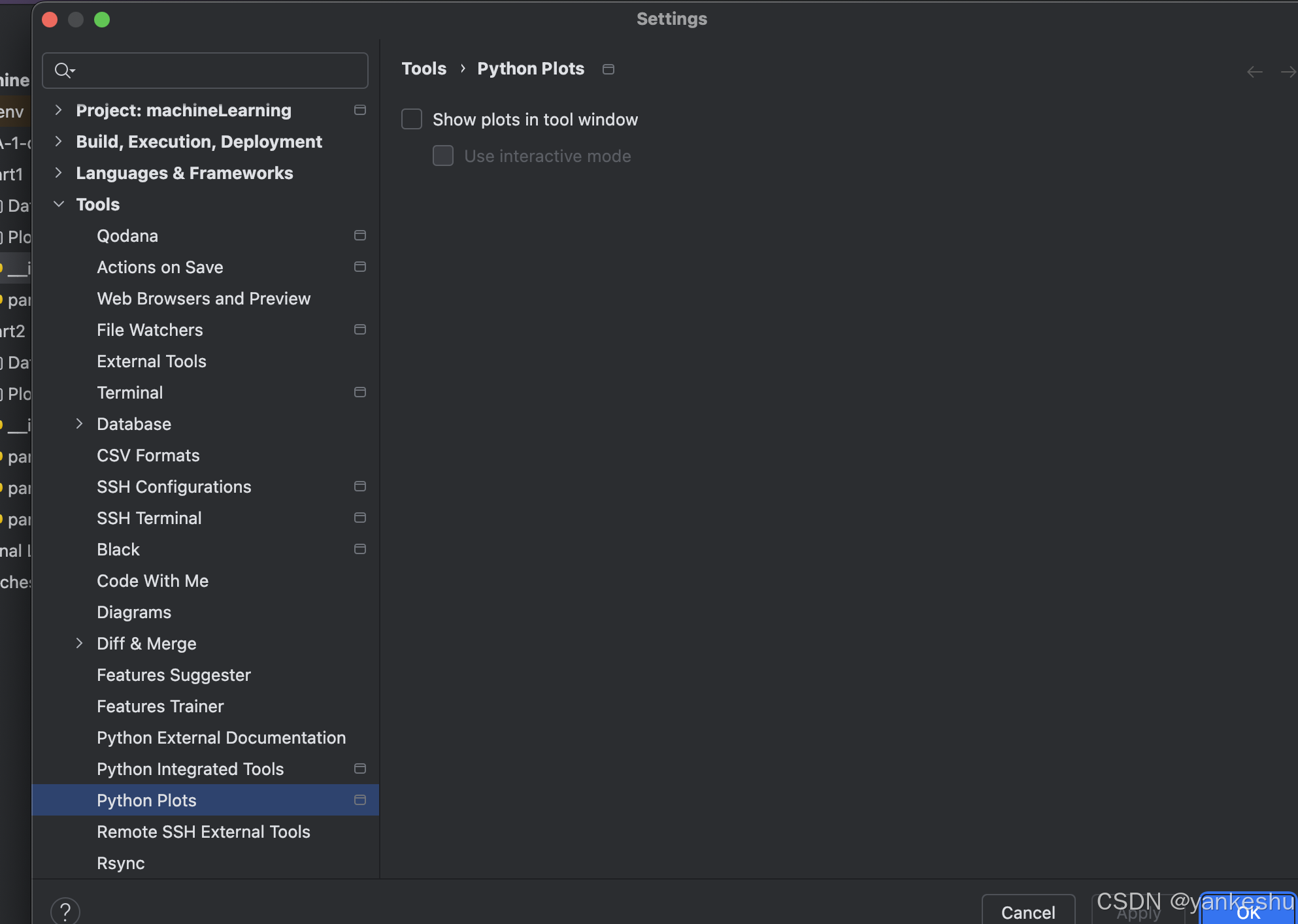Select the External Tools settings page

(151, 361)
